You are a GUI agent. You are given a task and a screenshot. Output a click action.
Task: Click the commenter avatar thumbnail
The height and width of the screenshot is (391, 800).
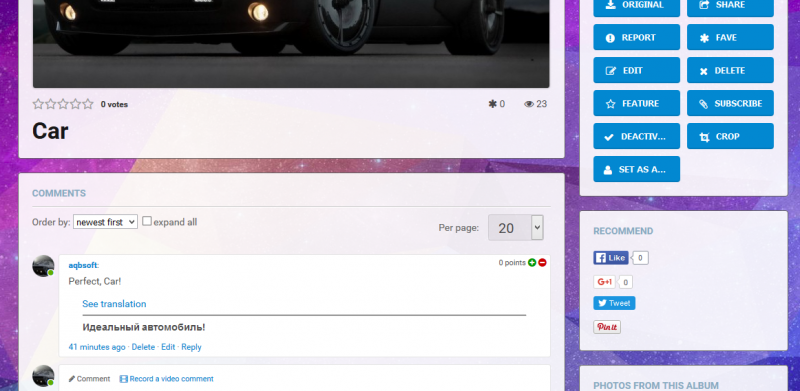click(x=43, y=266)
